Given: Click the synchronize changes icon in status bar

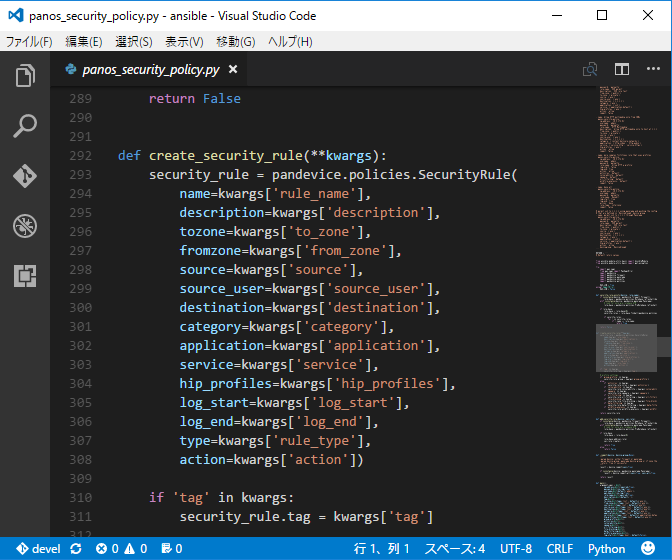Looking at the screenshot, I should [76, 549].
